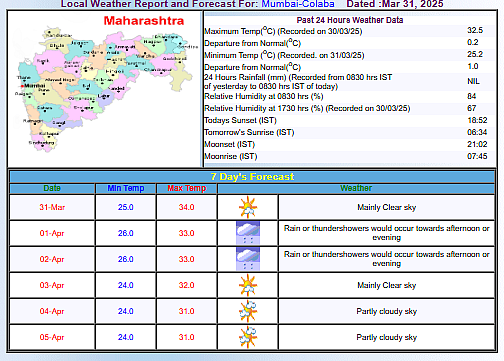Click the 03-Apr sun weather icon
The height and width of the screenshot is (361, 504).
(x=248, y=285)
